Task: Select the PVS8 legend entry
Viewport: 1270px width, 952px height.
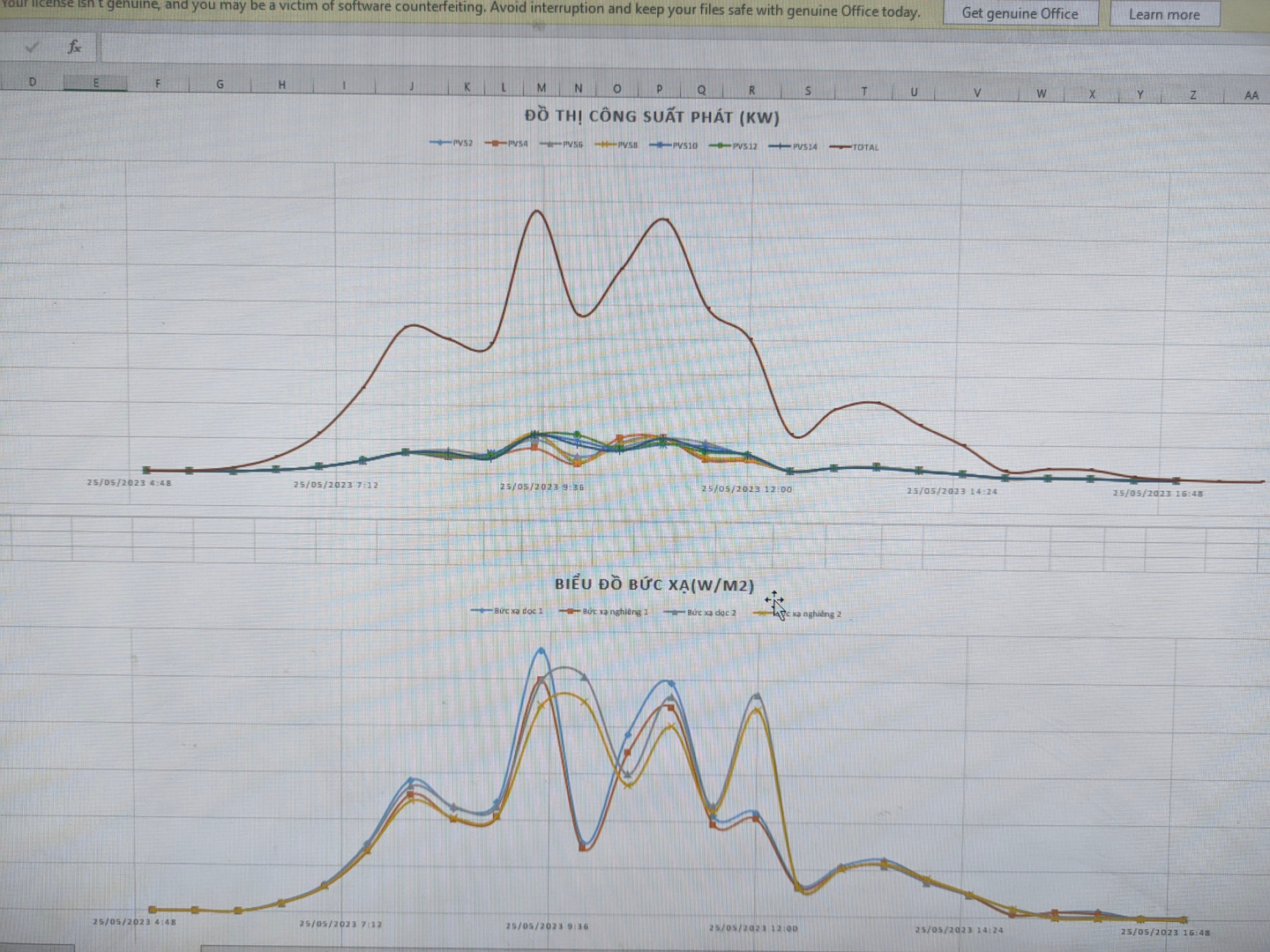Action: click(616, 145)
